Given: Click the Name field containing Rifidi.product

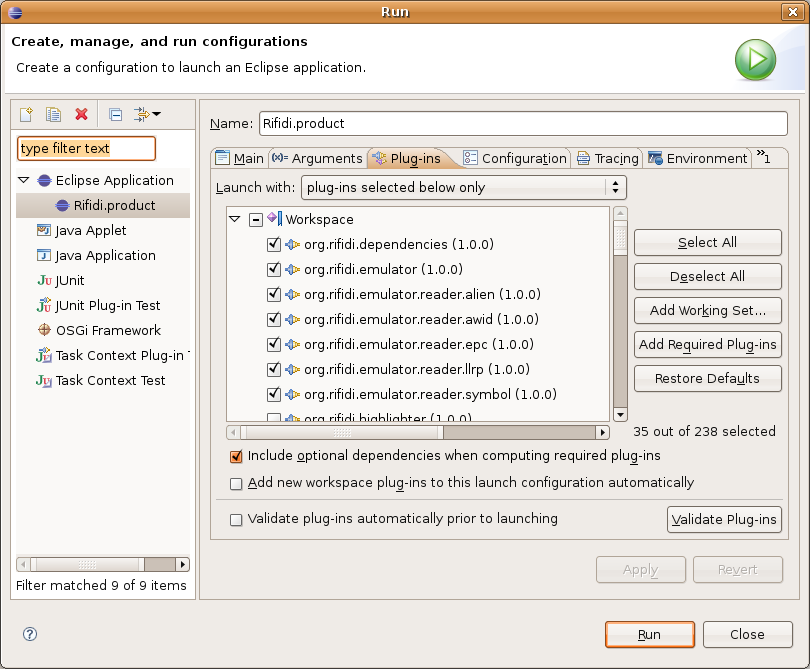Looking at the screenshot, I should pyautogui.click(x=523, y=123).
